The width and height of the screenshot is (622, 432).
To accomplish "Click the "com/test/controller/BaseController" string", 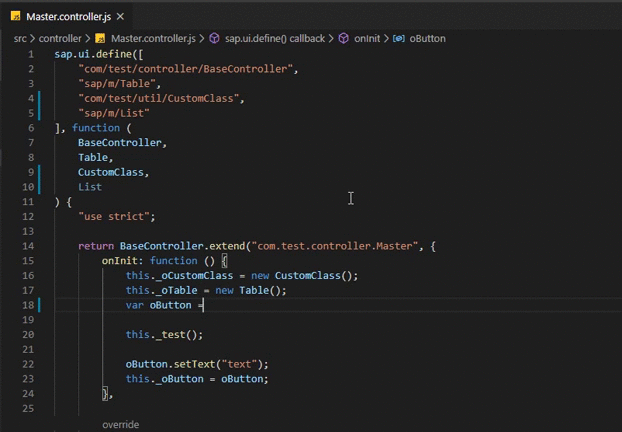I will coord(185,69).
